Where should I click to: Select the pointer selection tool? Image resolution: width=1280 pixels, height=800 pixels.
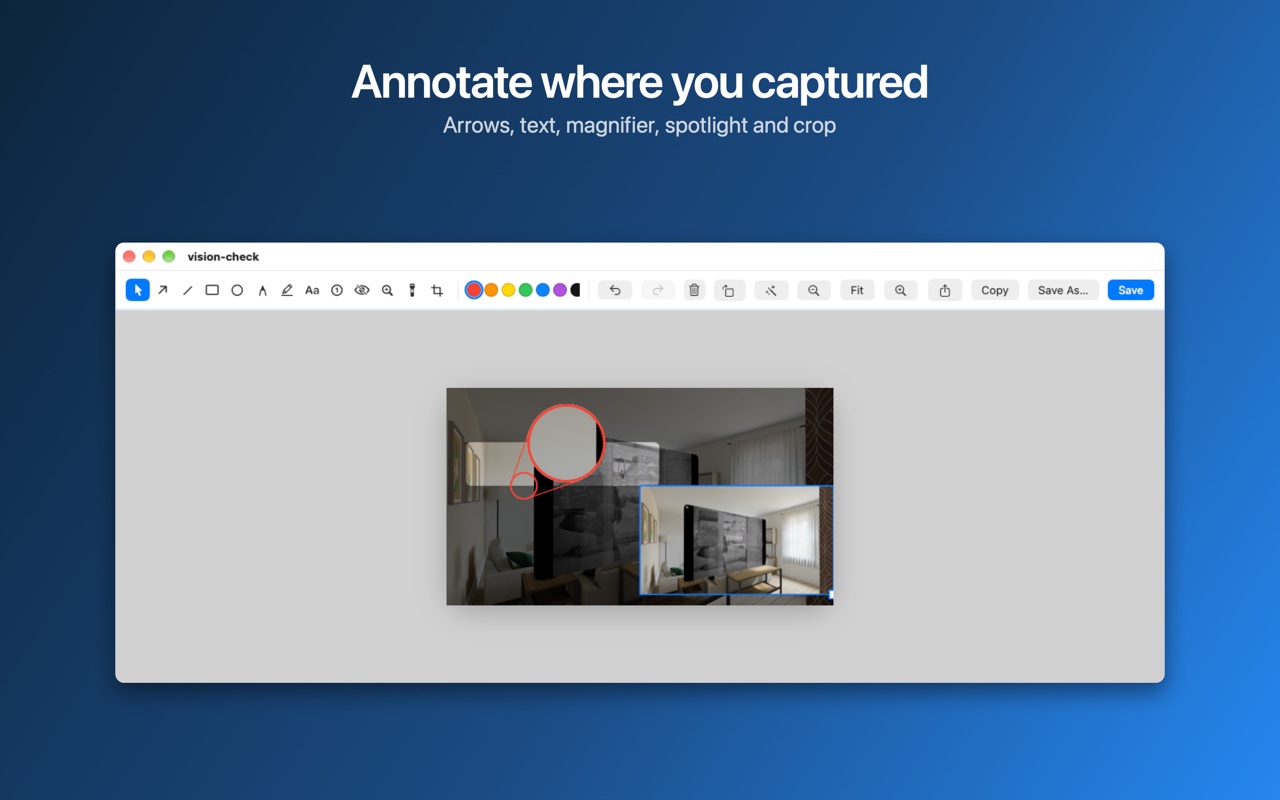138,290
